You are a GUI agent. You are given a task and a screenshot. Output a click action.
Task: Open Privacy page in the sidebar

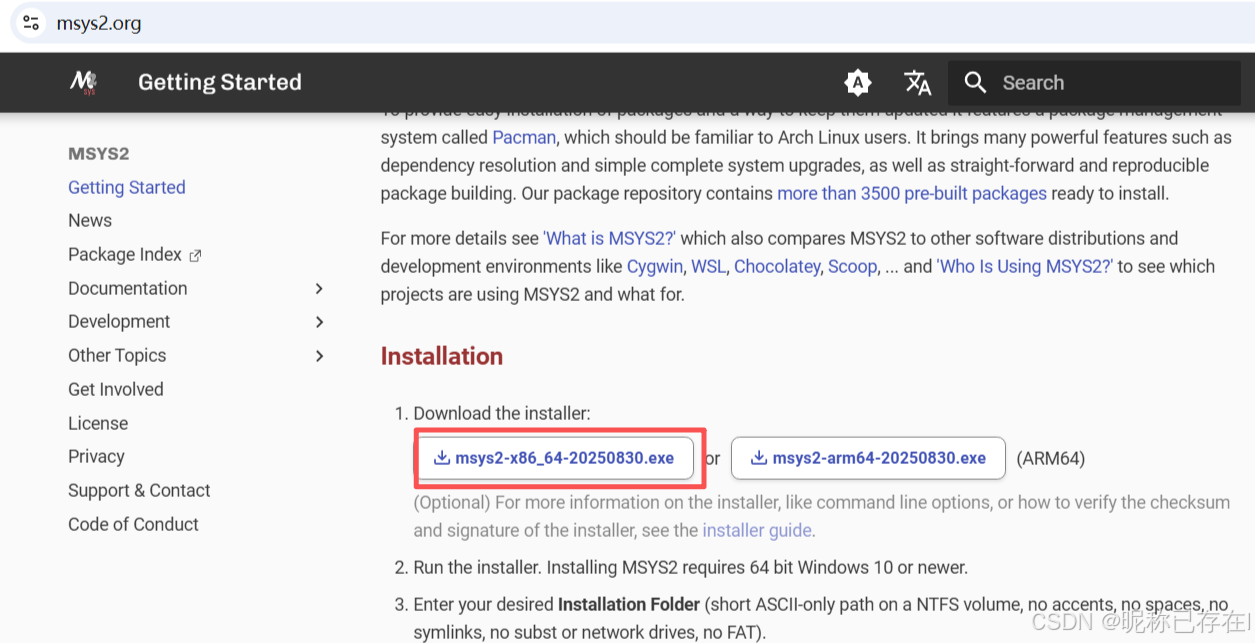(96, 456)
